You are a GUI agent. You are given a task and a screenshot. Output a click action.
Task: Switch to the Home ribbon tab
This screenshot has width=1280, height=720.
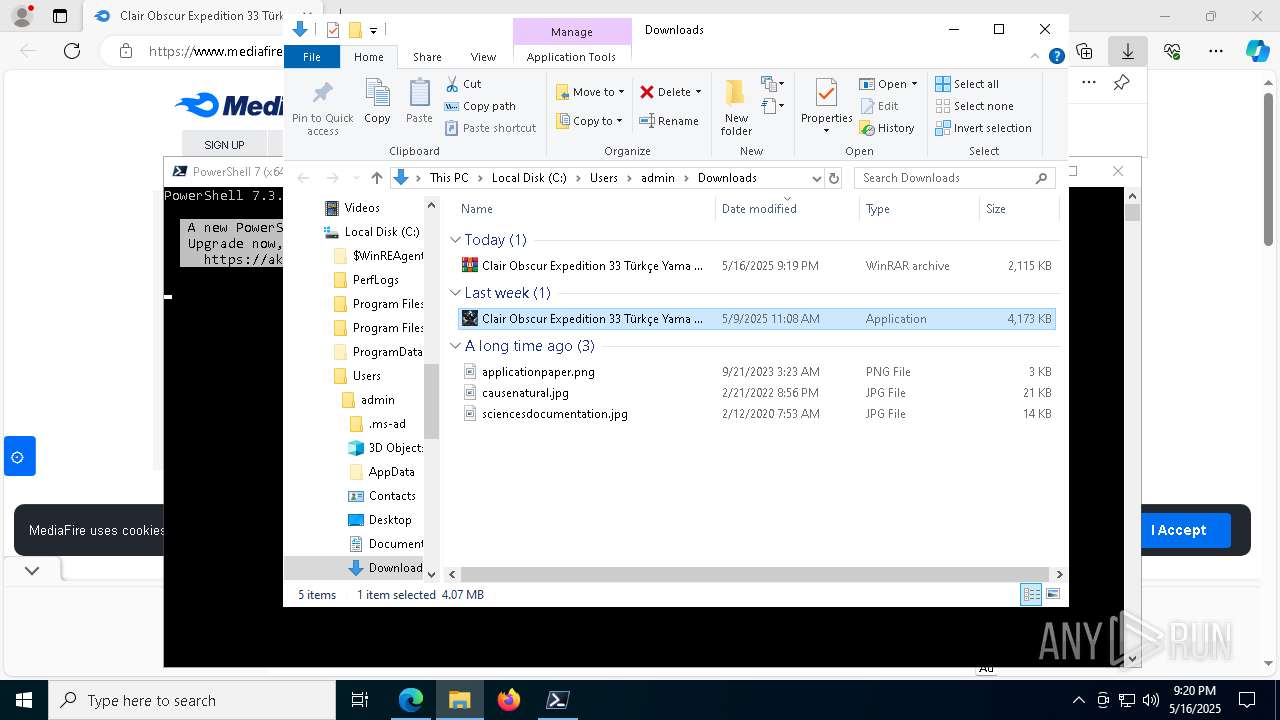tap(368, 57)
